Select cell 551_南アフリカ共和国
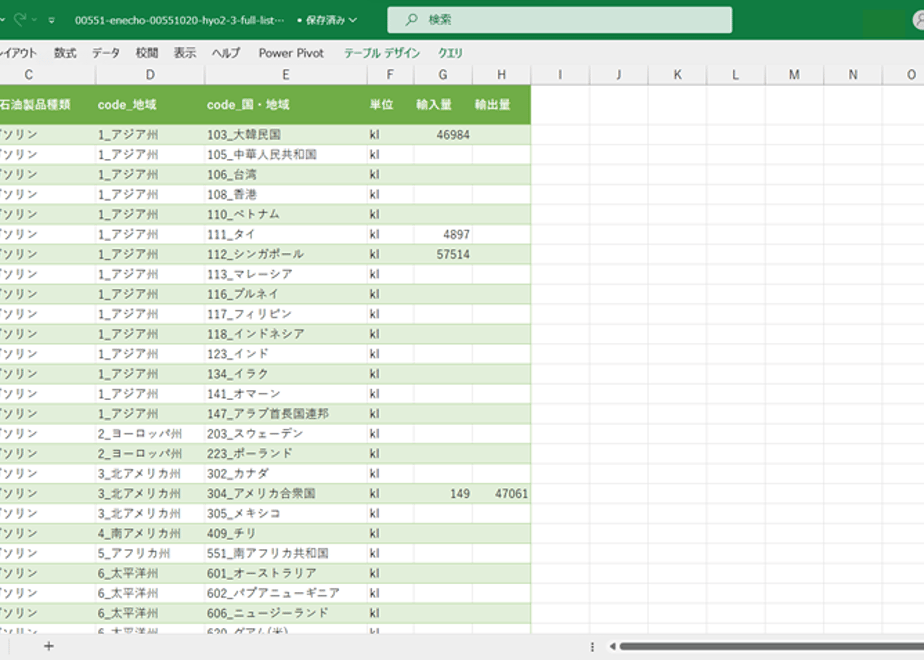The height and width of the screenshot is (660, 924). (x=285, y=553)
